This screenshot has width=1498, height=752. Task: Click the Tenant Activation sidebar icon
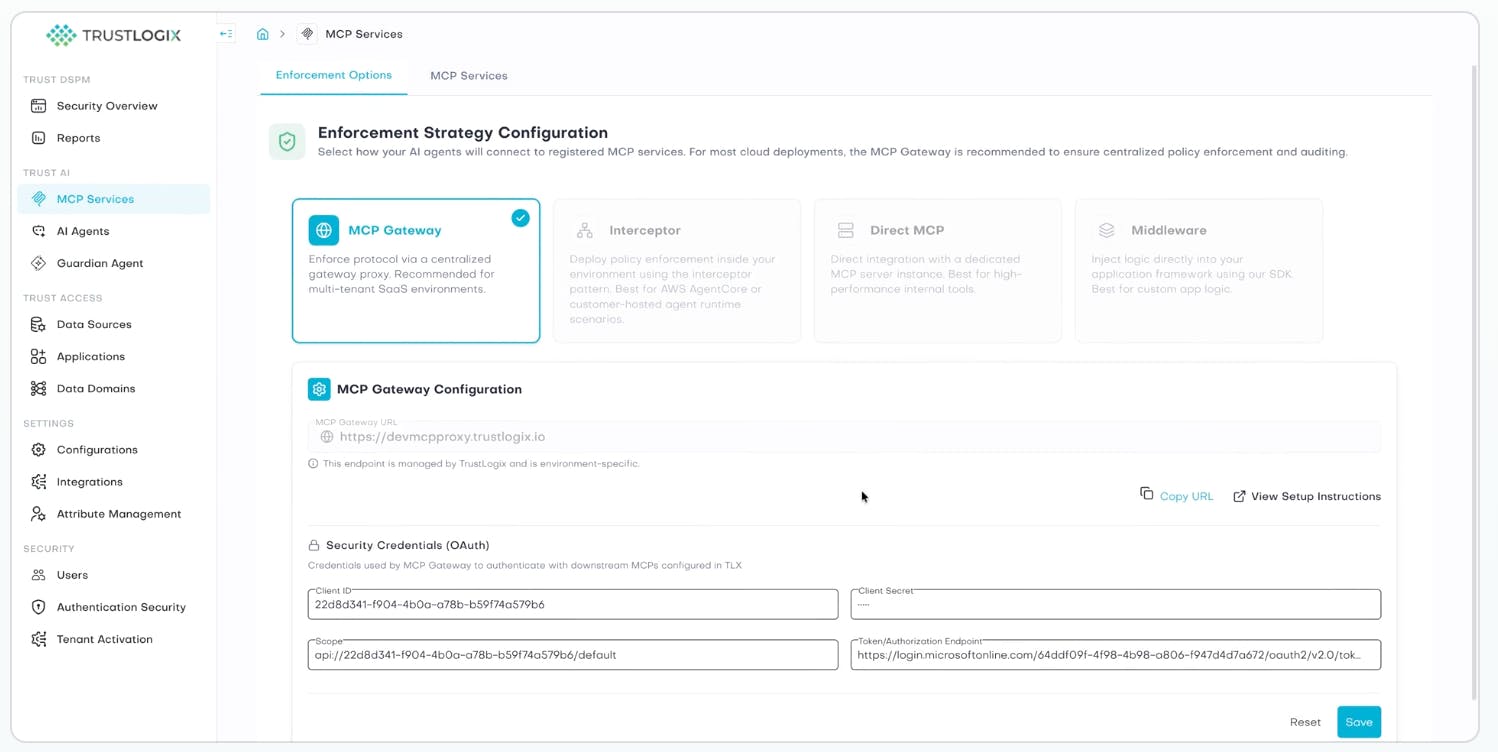(39, 639)
